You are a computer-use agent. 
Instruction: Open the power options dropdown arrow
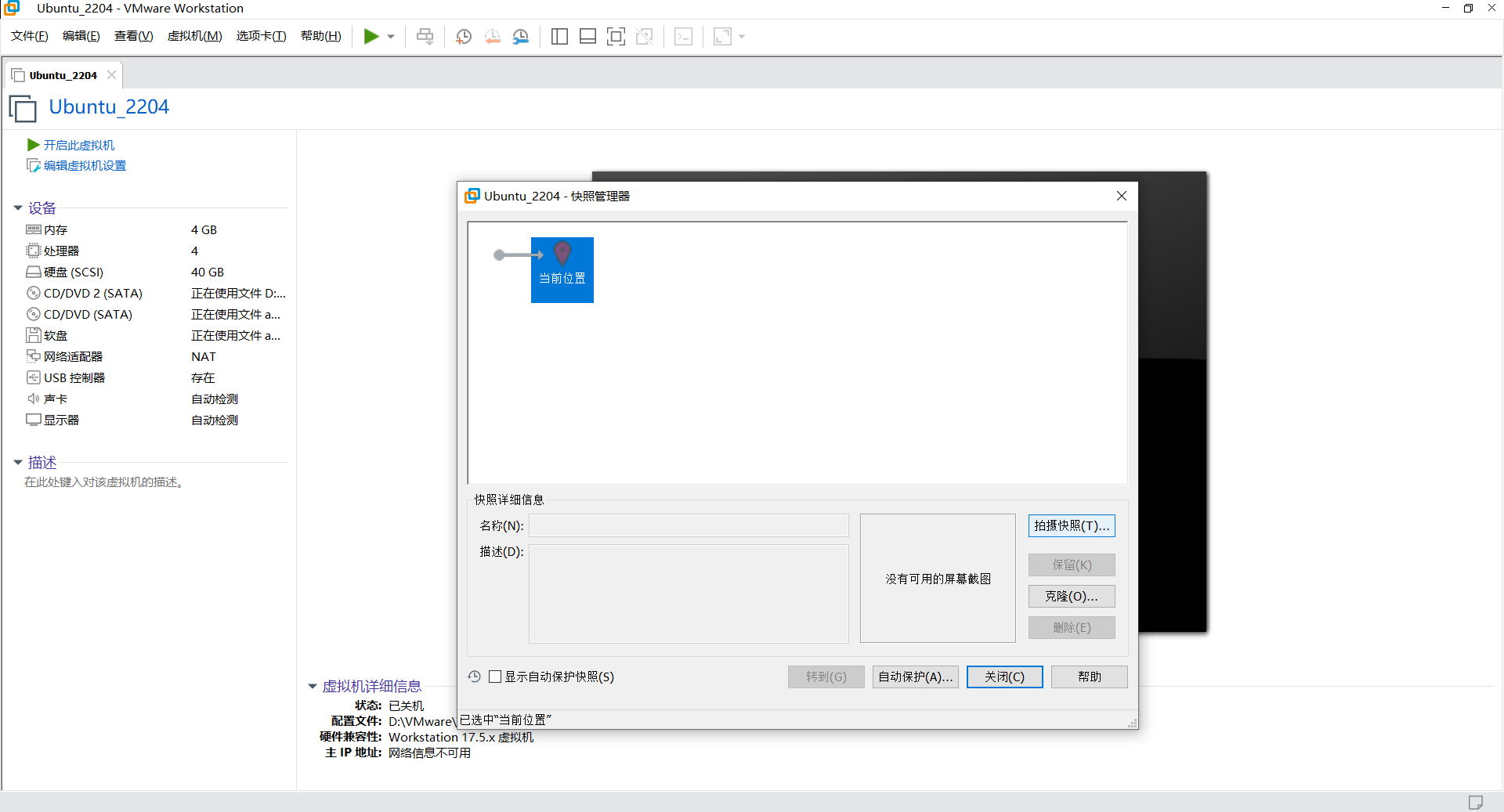point(391,36)
